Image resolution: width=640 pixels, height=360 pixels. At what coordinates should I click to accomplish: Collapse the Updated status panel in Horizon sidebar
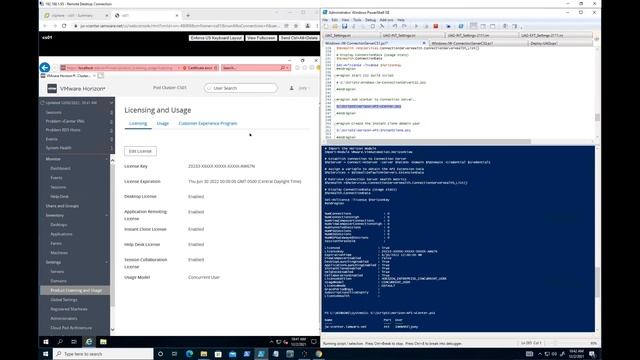[111, 103]
